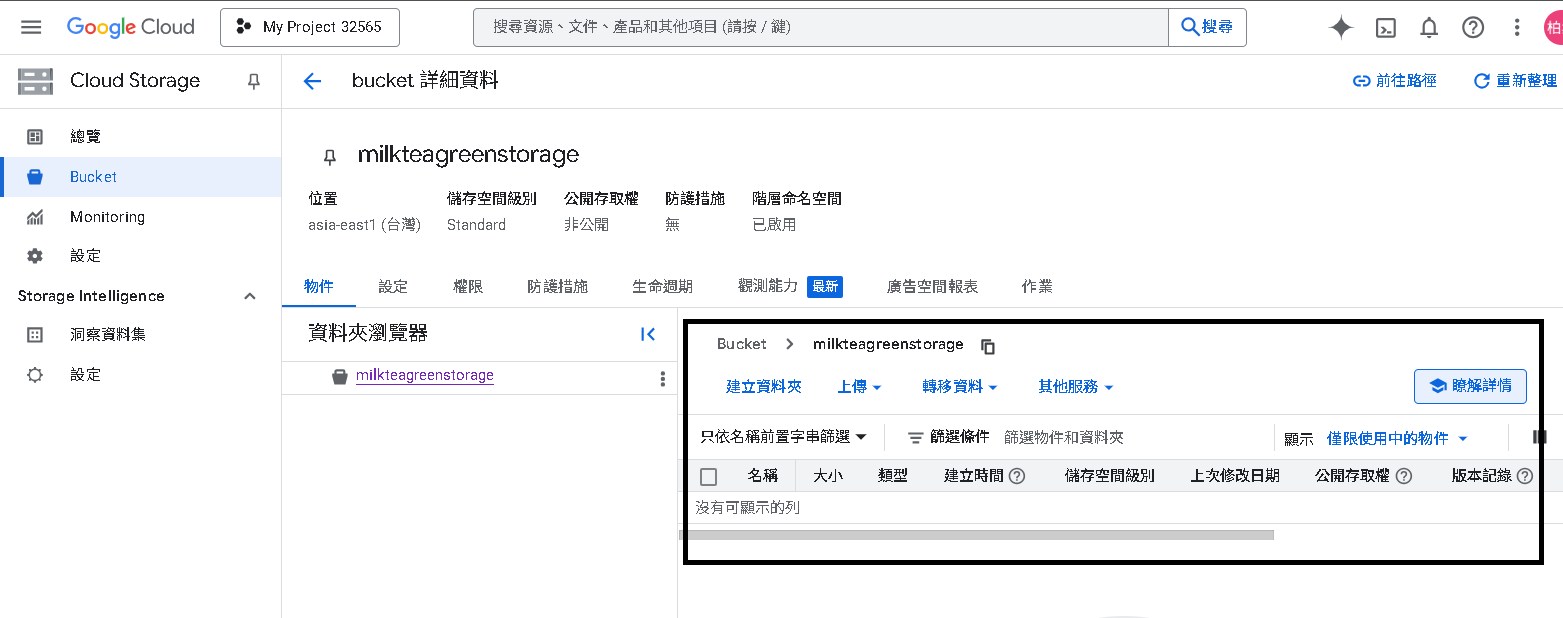The height and width of the screenshot is (618, 1563).
Task: Open the user account avatar
Action: [x=1553, y=28]
